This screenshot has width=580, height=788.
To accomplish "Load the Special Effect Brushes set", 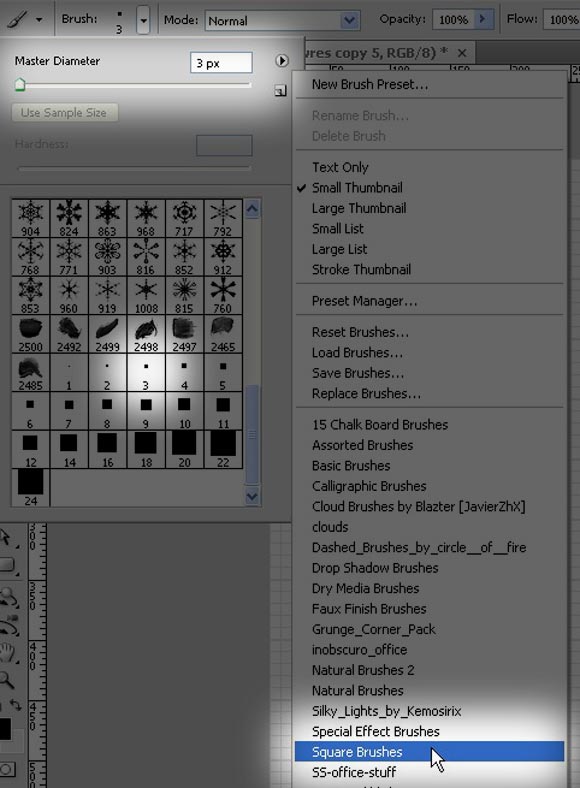I will pyautogui.click(x=375, y=732).
